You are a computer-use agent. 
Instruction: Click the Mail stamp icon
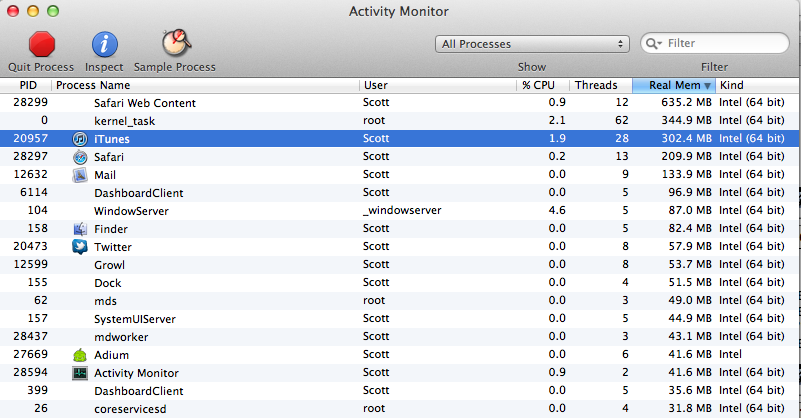pos(80,175)
